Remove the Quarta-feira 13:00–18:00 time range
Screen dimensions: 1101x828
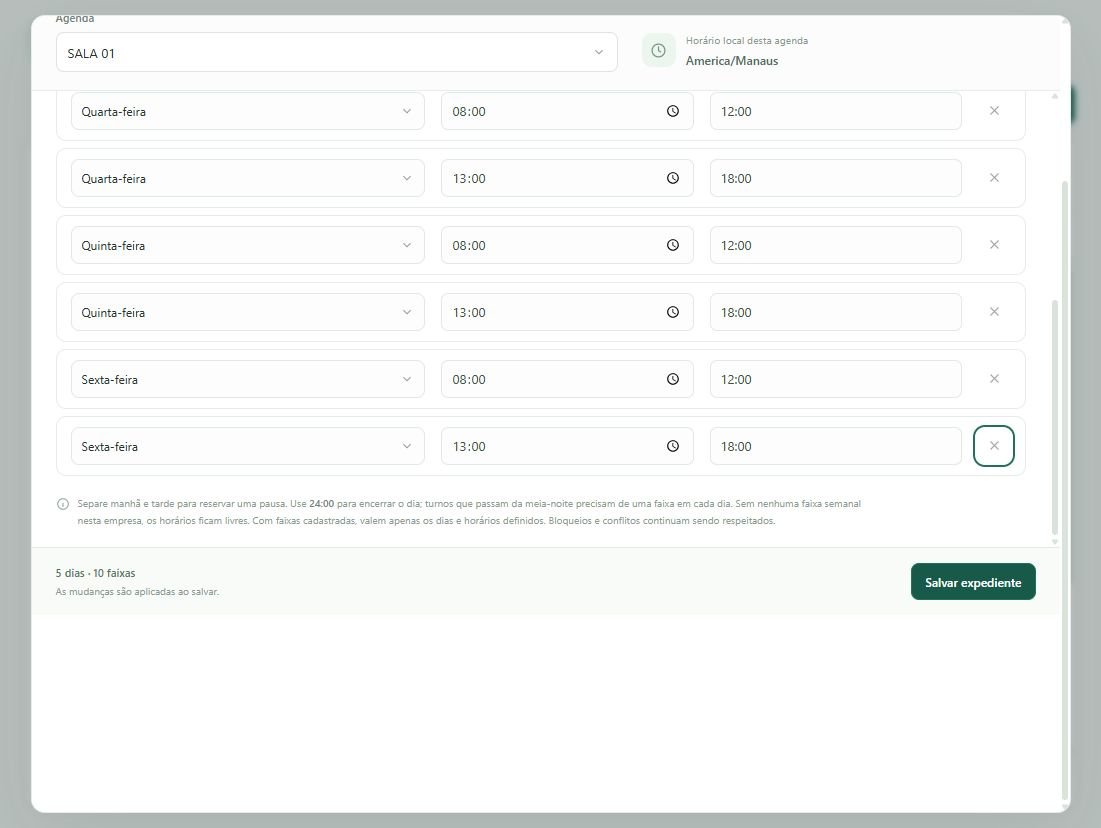click(x=994, y=178)
